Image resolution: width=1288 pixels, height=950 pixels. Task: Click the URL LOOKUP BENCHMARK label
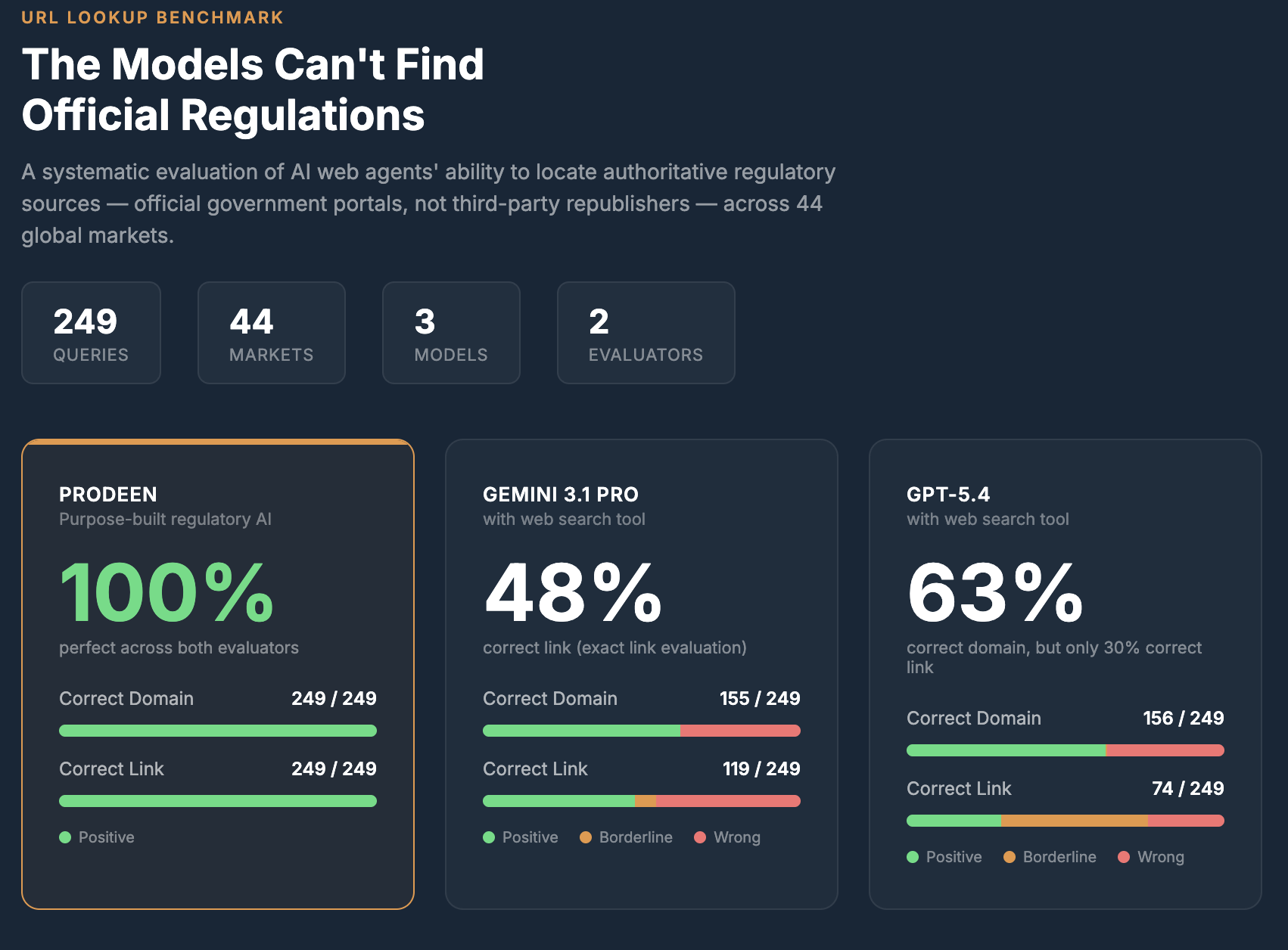point(152,17)
